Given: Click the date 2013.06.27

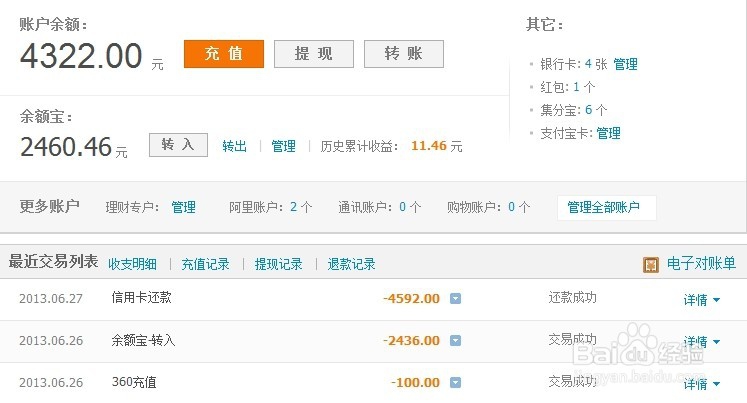Looking at the screenshot, I should tap(51, 299).
